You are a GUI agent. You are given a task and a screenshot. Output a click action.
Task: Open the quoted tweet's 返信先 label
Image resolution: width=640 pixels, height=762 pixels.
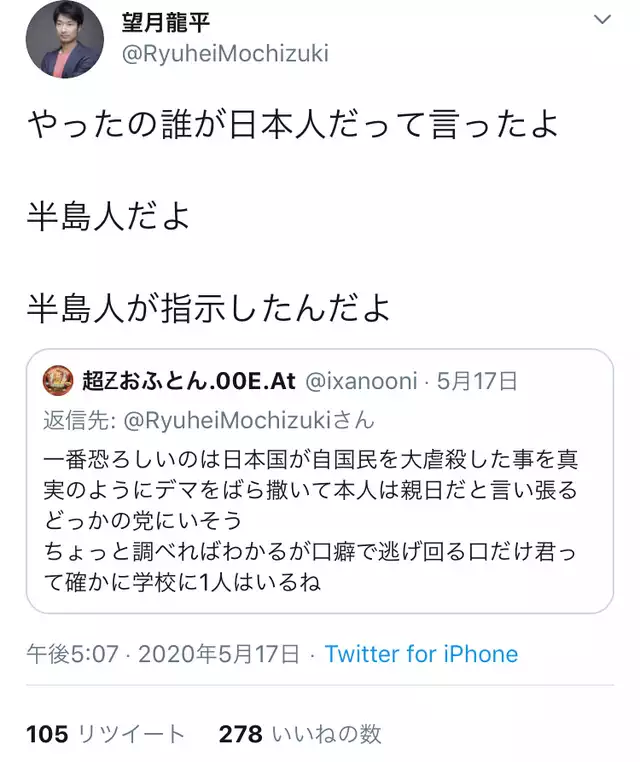(79, 420)
